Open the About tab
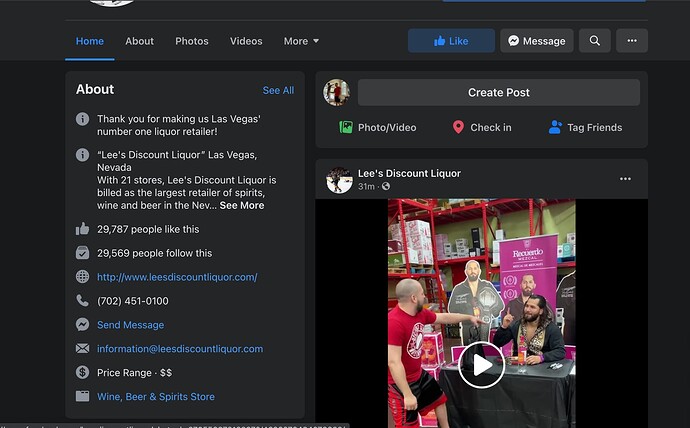This screenshot has height=428, width=690. tap(139, 41)
